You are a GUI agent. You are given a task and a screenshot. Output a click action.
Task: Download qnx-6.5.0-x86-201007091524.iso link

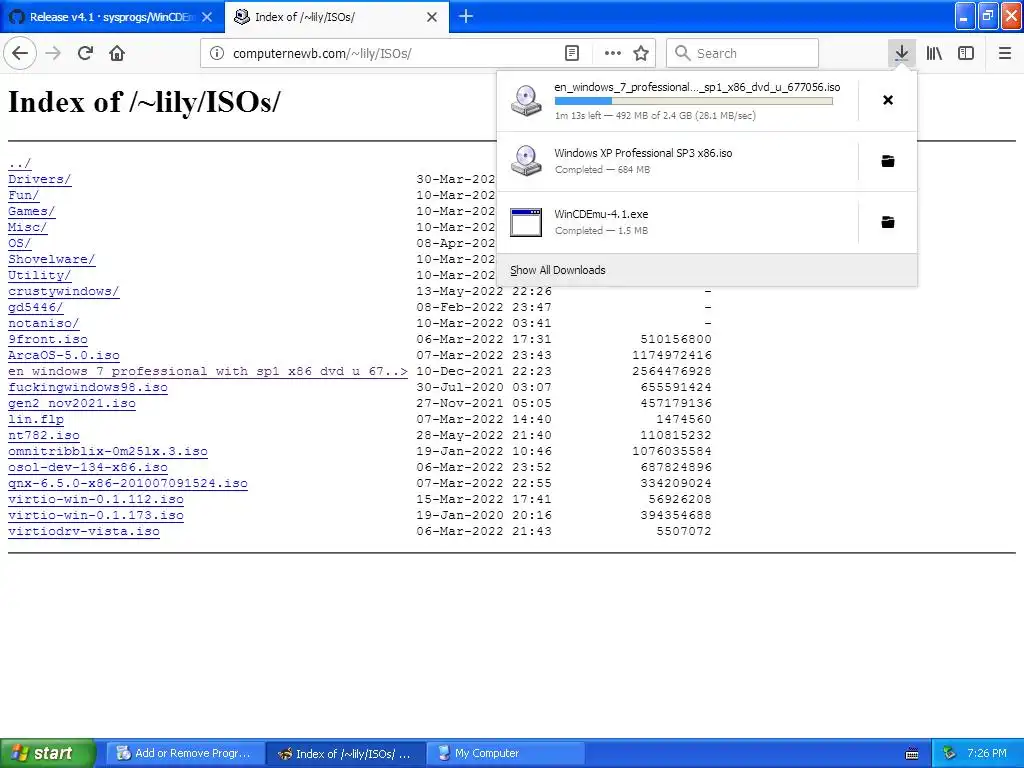click(127, 483)
